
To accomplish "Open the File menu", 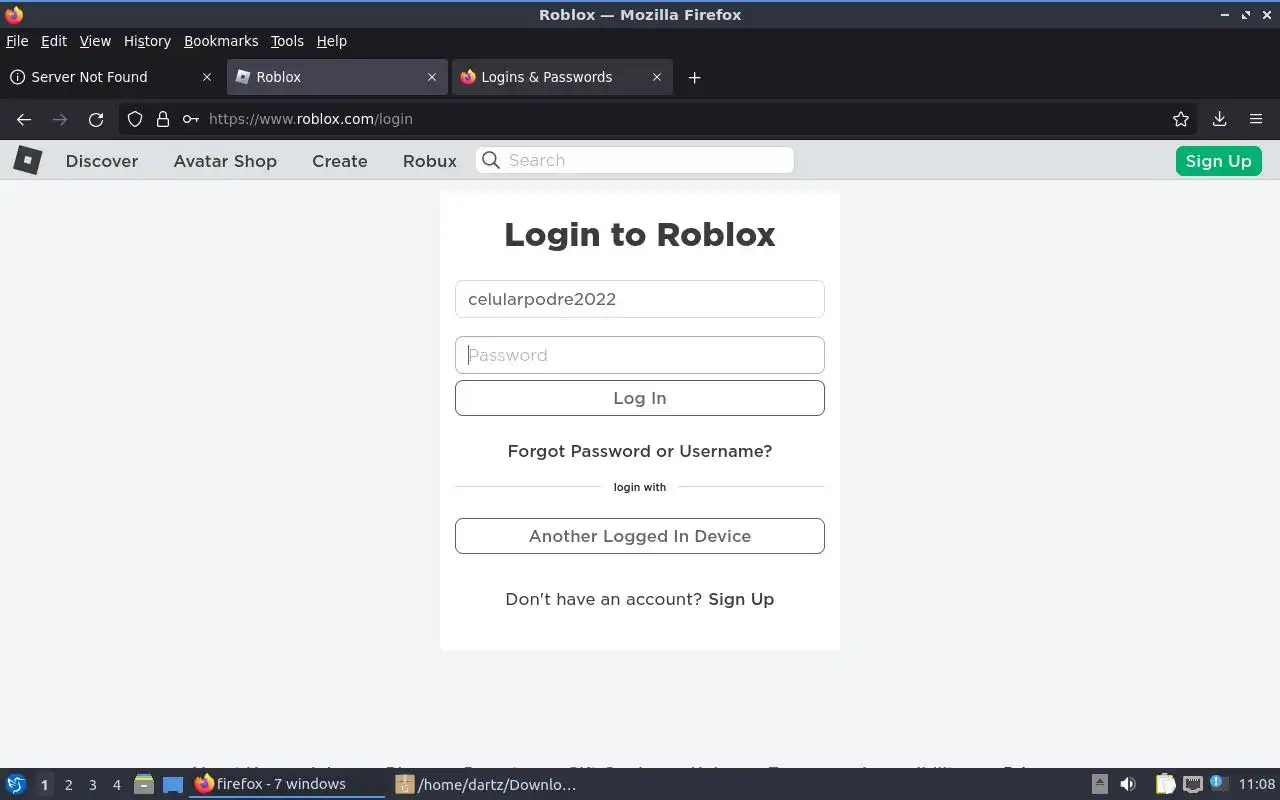I will pyautogui.click(x=17, y=41).
